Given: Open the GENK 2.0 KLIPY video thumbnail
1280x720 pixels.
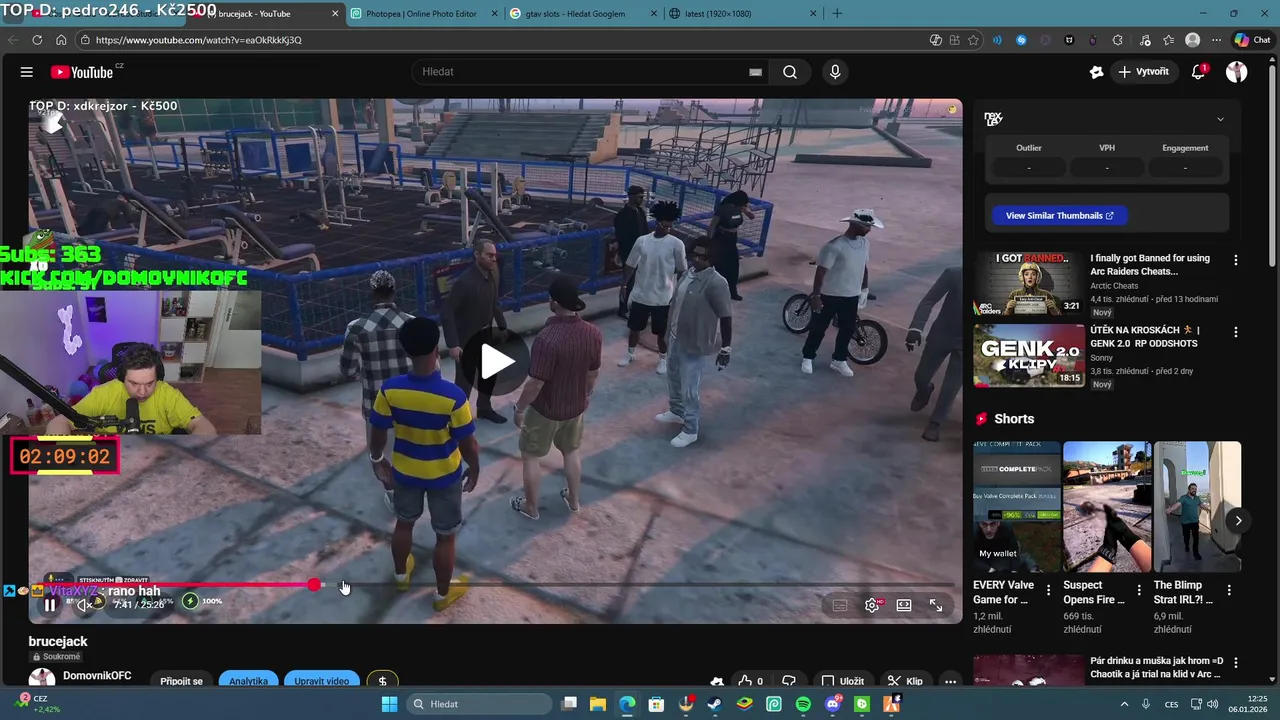Looking at the screenshot, I should pyautogui.click(x=1029, y=355).
